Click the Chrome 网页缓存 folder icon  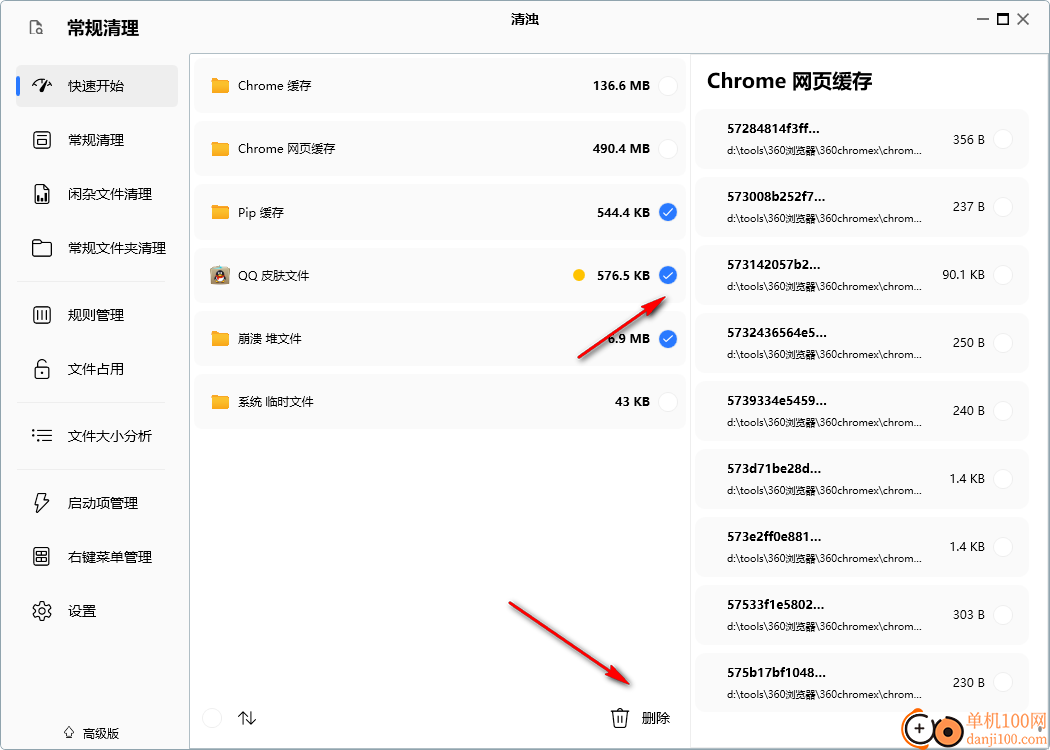pos(220,149)
